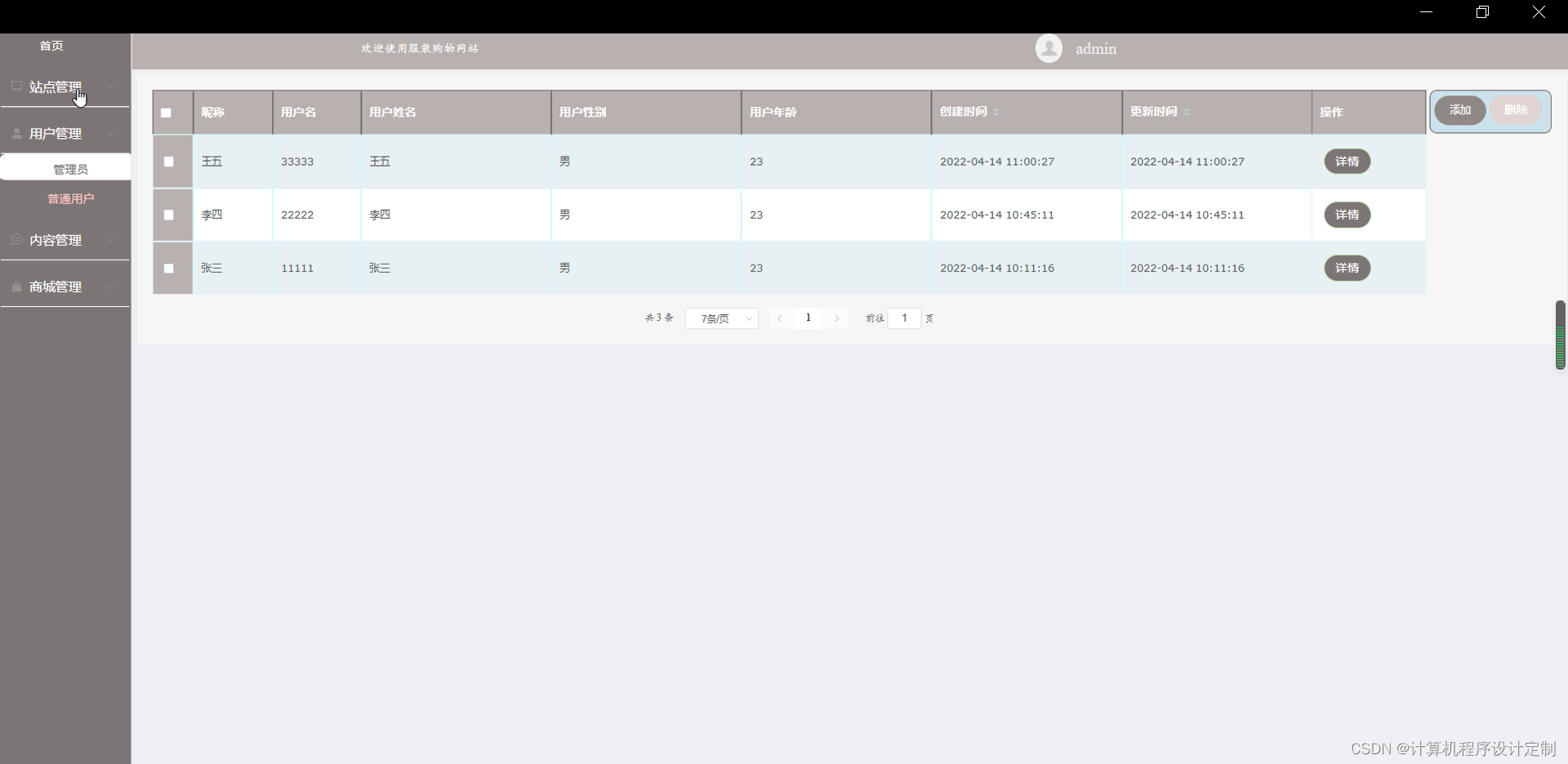
Task: Click the page jump input field
Action: point(904,318)
